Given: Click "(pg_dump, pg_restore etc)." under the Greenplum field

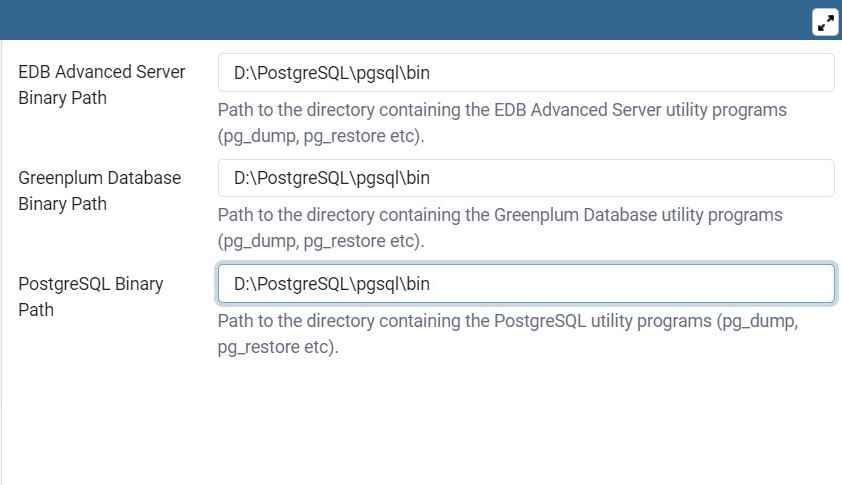Looking at the screenshot, I should pos(320,241).
